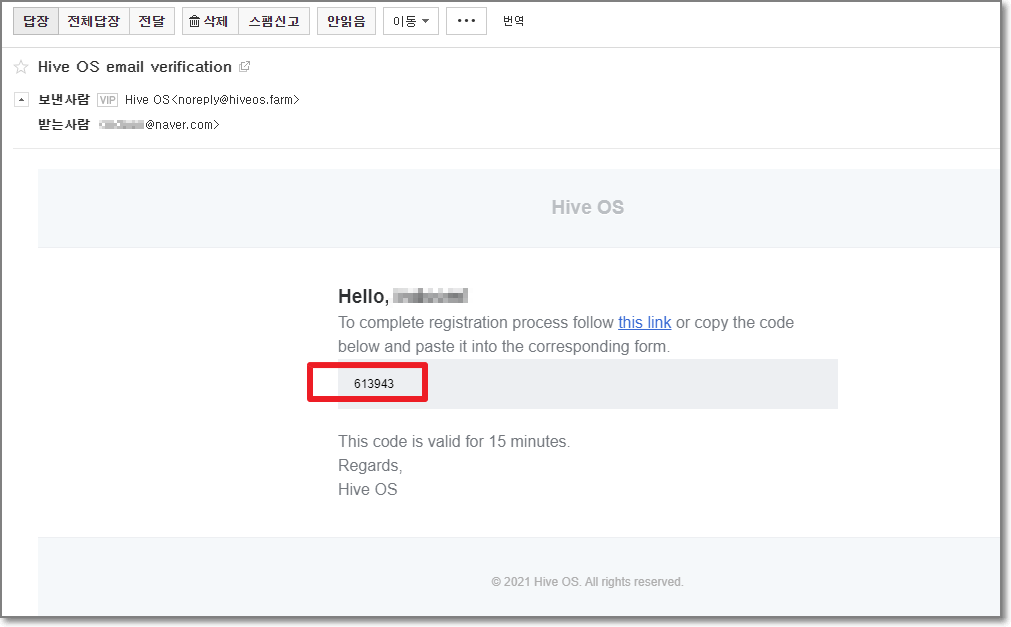Click the 'Hive OS' email header title
This screenshot has height=627, width=1011.
(587, 207)
